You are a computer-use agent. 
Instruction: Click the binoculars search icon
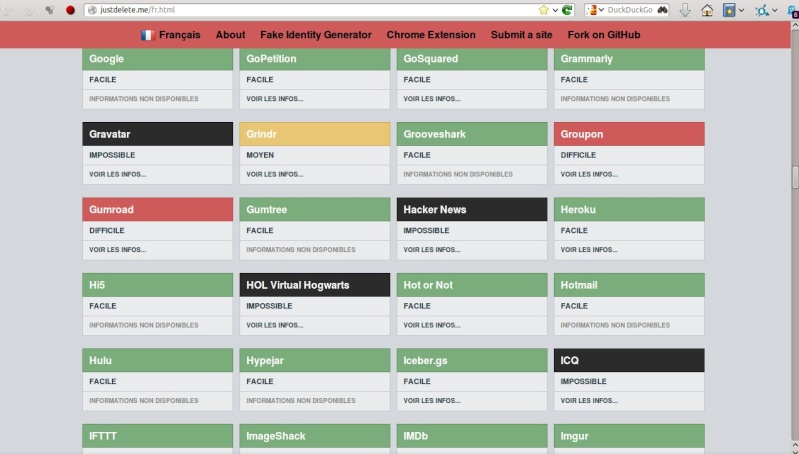pyautogui.click(x=662, y=10)
